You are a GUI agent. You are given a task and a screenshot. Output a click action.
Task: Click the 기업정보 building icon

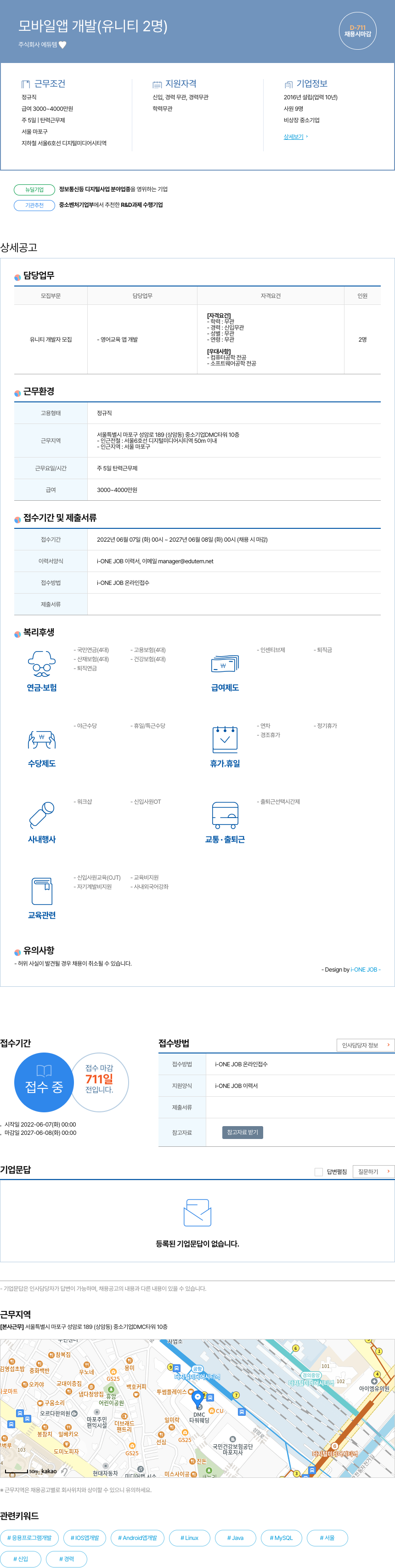(288, 84)
